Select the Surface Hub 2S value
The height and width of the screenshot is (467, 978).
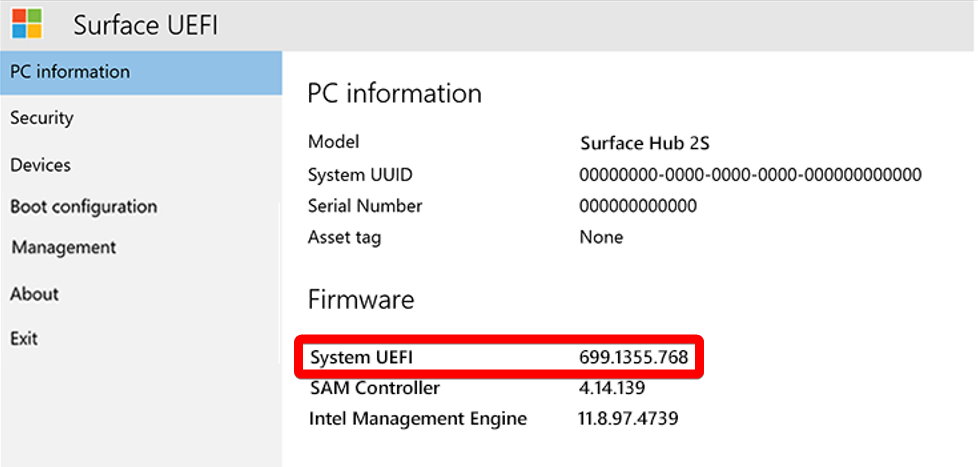click(x=645, y=144)
